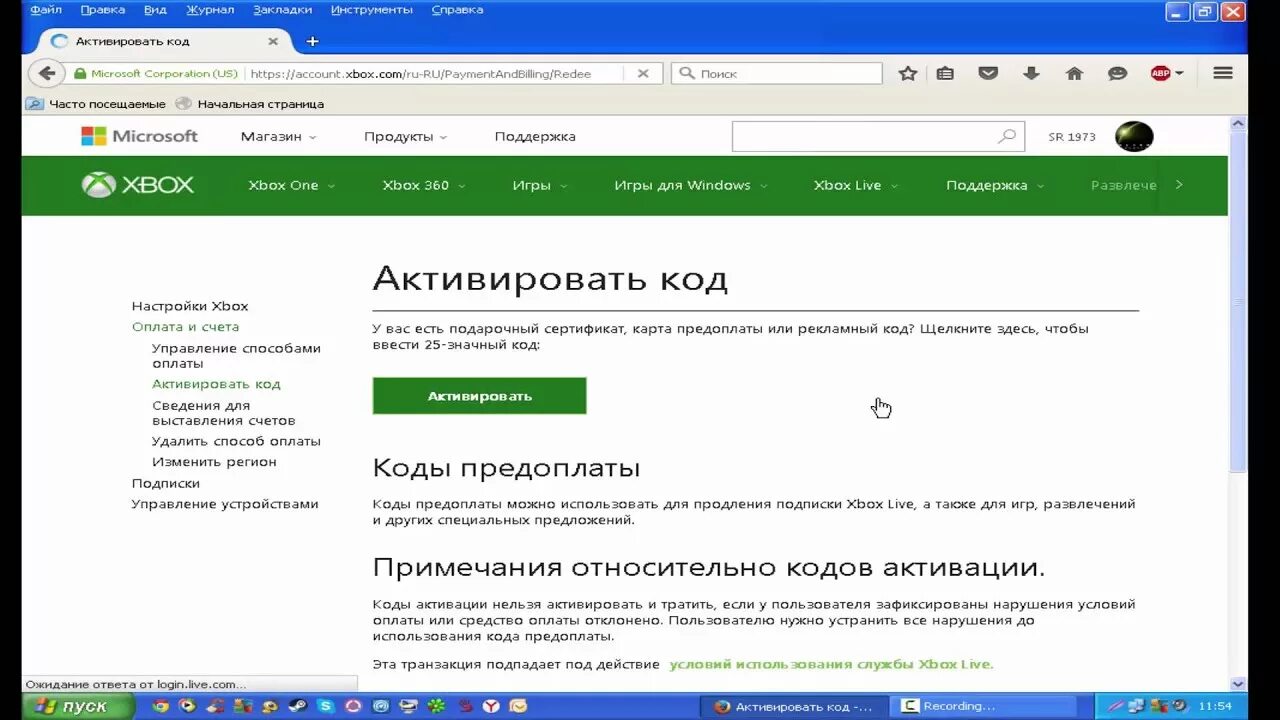
Task: Launch Google Chrome from quick launch
Action: click(160, 706)
